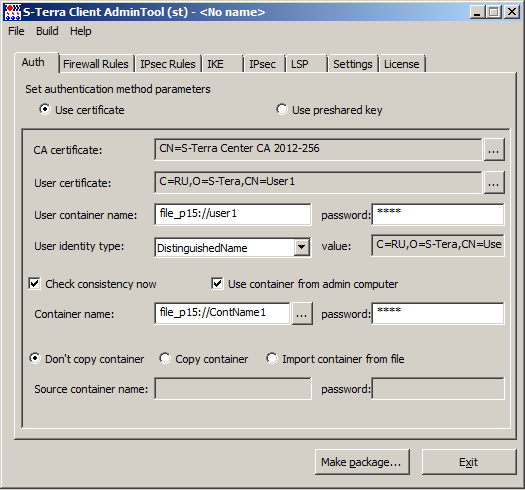Viewport: 525px width, 490px height.
Task: Close the AdminTool window
Action: pyautogui.click(x=512, y=12)
